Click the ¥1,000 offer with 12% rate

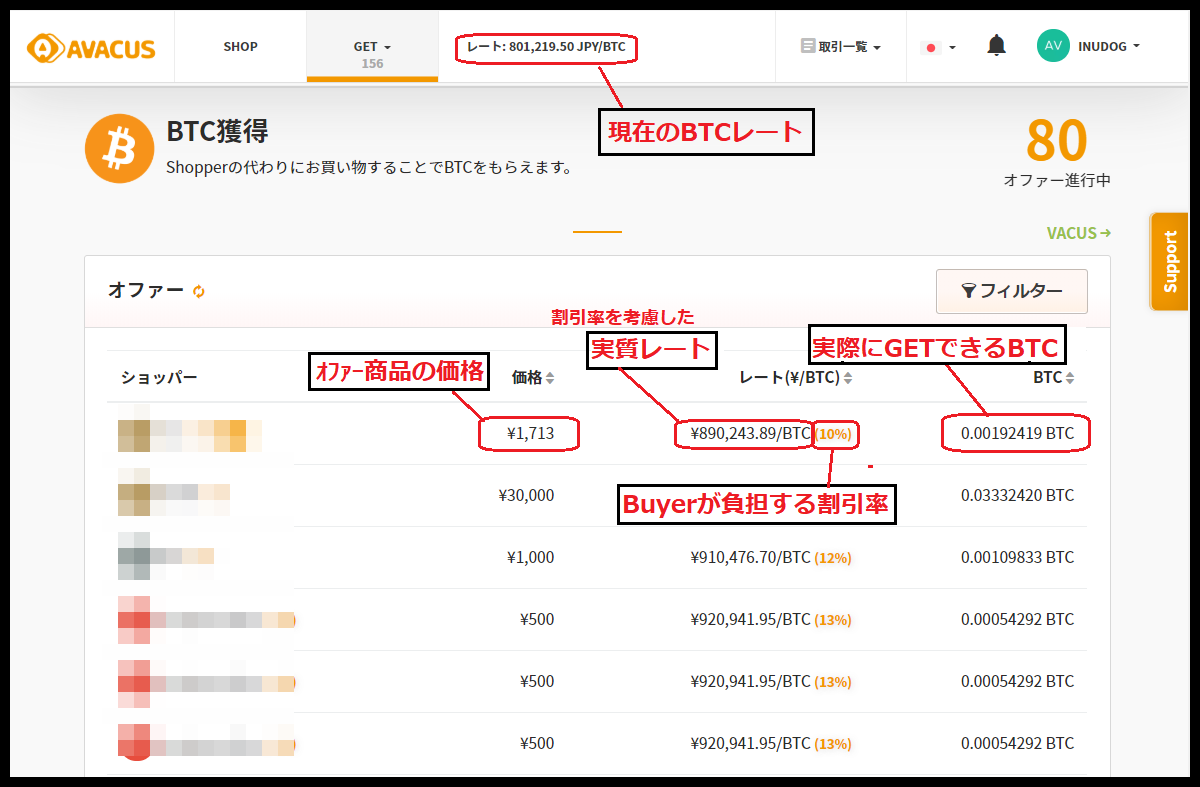point(596,558)
